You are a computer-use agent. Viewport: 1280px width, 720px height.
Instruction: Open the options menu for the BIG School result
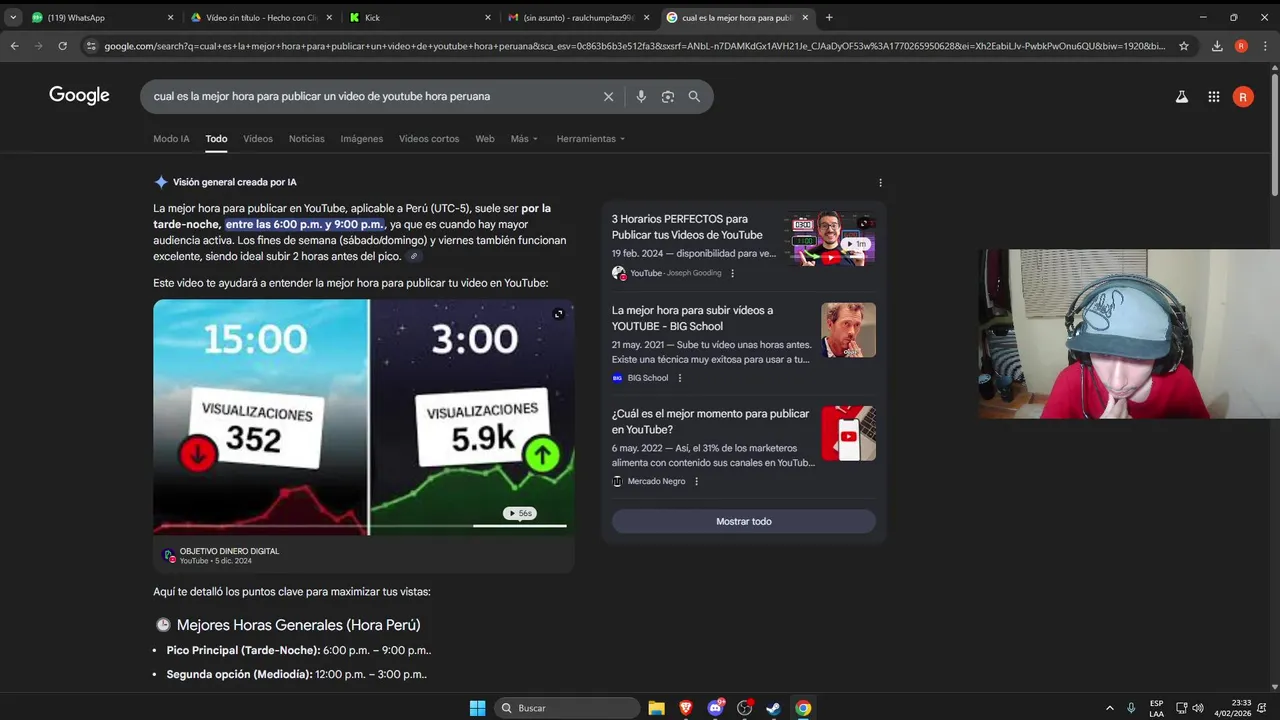pos(680,378)
